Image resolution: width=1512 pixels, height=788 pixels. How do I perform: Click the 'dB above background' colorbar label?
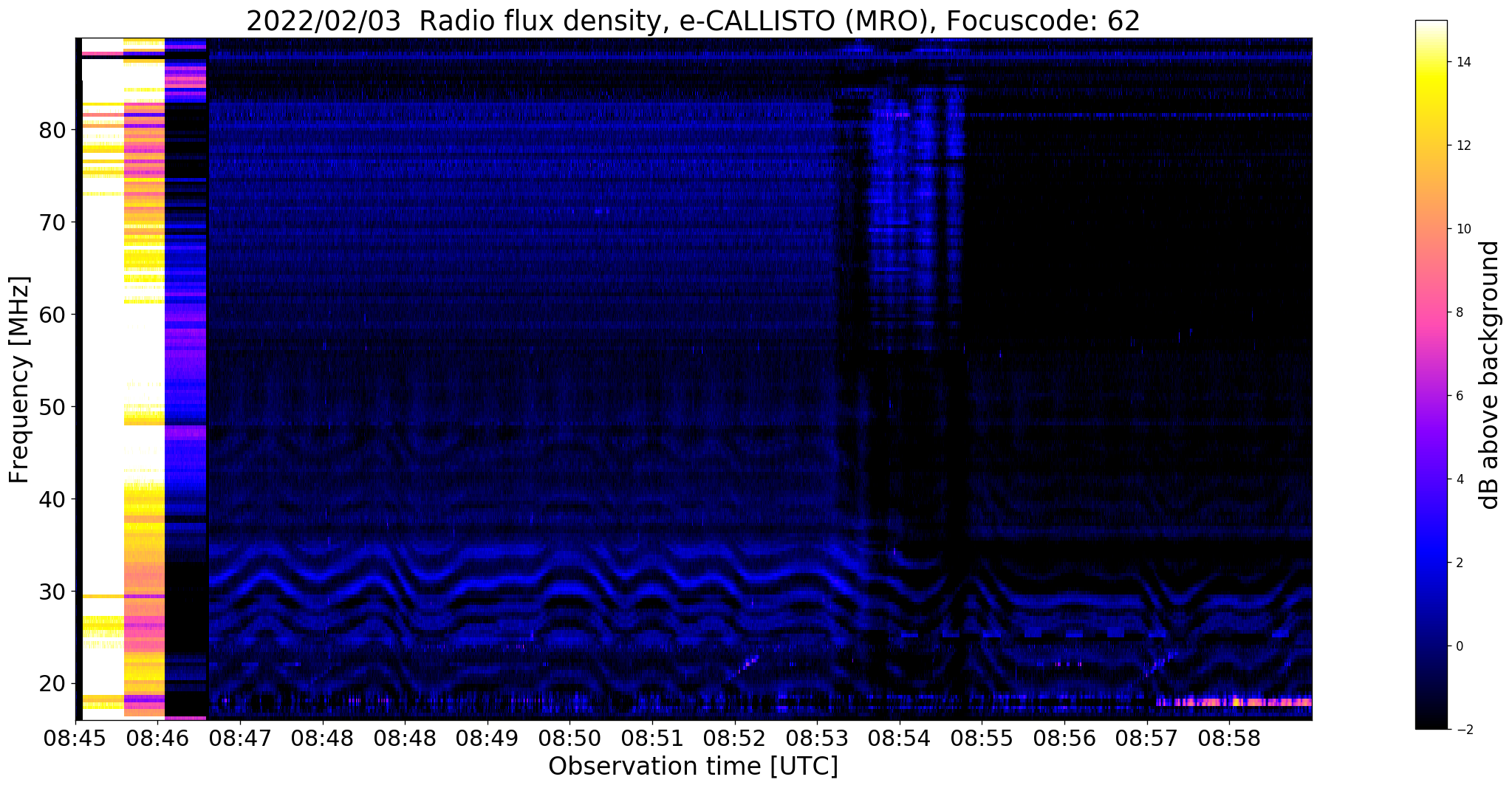click(1490, 375)
